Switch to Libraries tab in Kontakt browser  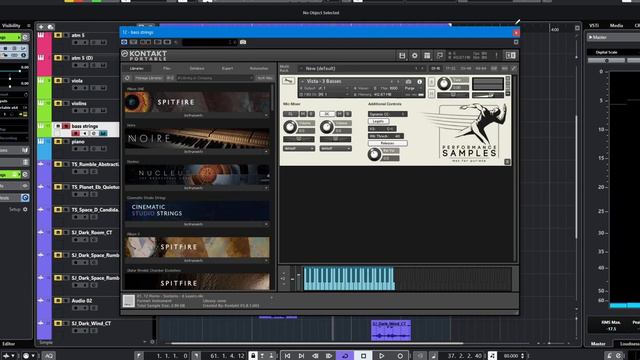[137, 69]
